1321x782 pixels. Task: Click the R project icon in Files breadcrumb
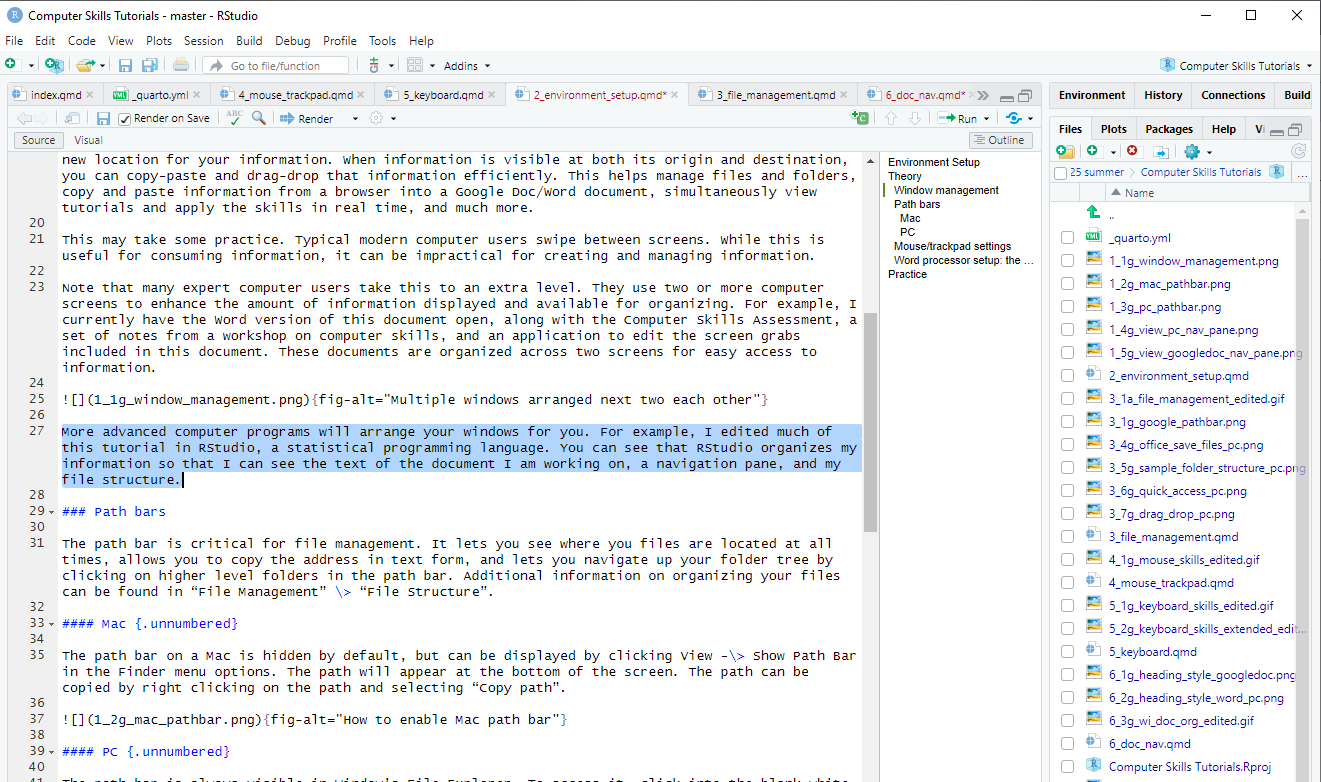pyautogui.click(x=1277, y=172)
